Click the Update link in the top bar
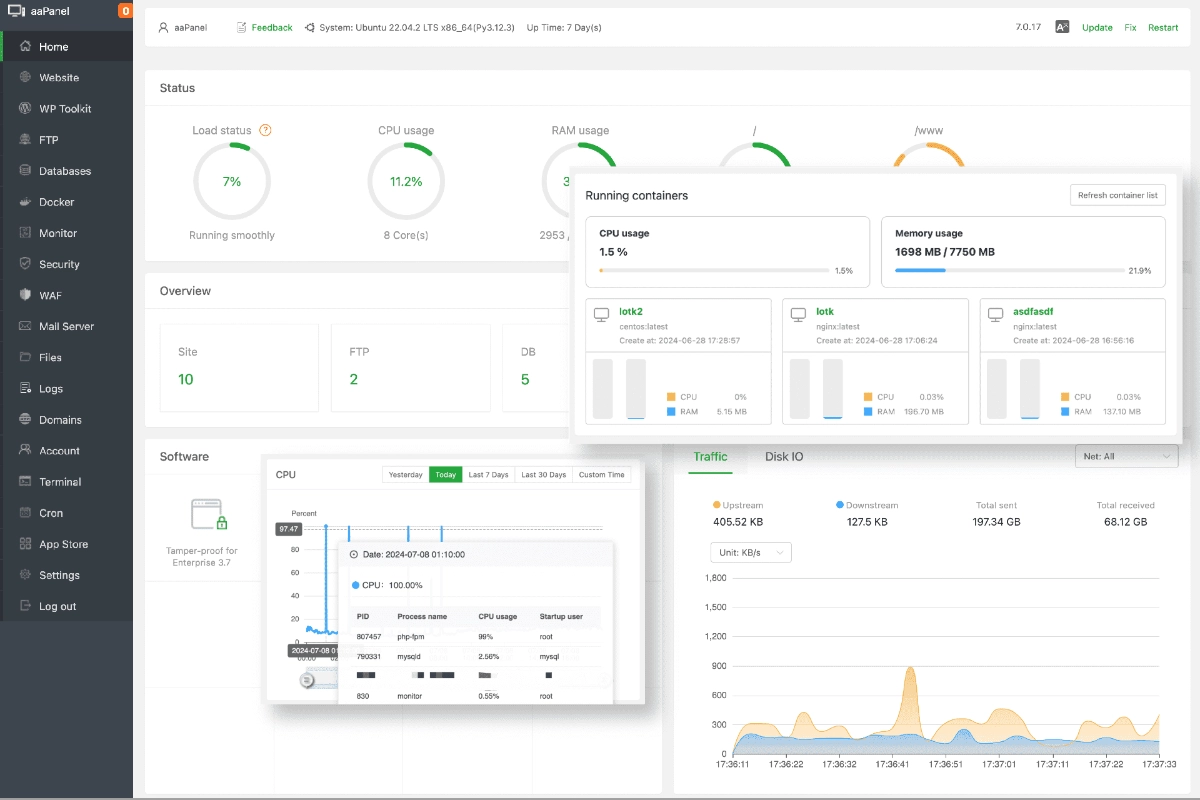 pos(1097,27)
